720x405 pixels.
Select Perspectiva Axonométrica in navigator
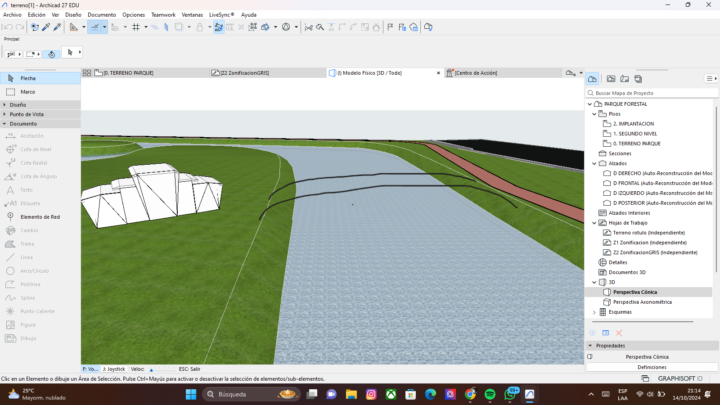point(642,301)
